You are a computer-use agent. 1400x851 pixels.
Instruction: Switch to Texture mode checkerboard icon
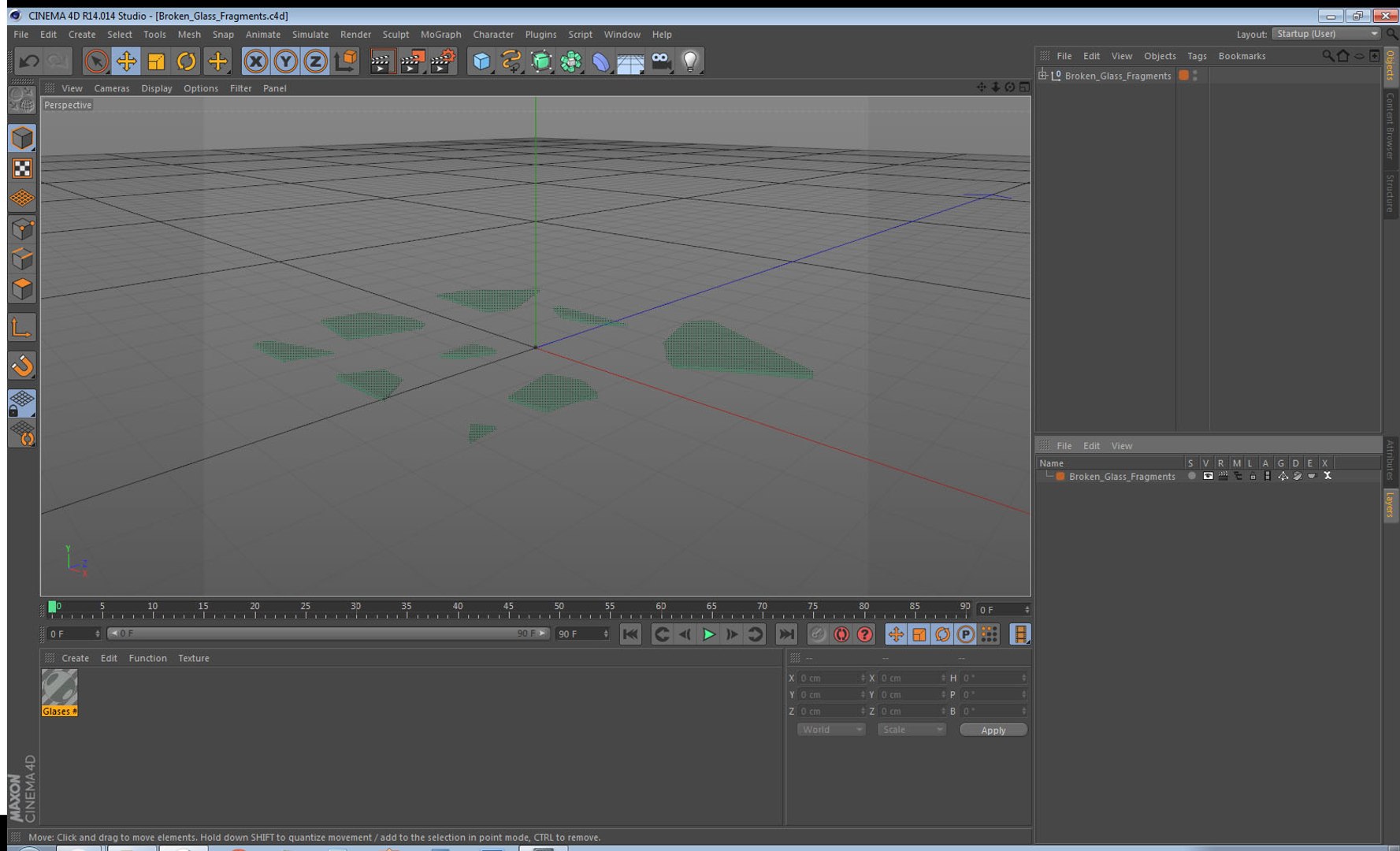coord(22,168)
